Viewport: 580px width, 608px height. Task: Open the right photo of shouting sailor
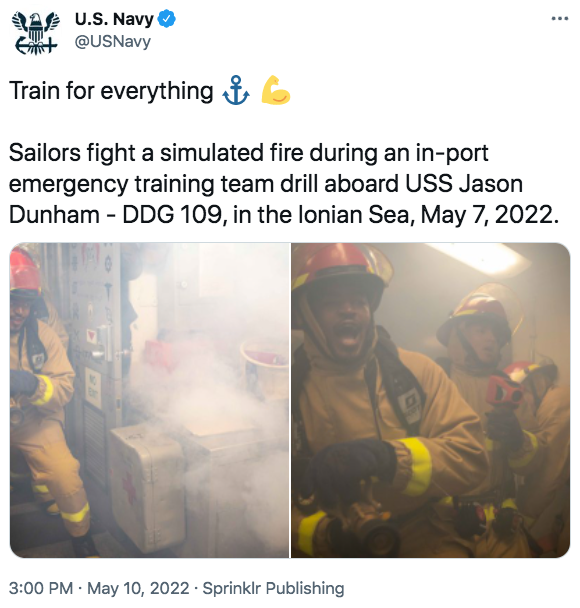[x=430, y=400]
